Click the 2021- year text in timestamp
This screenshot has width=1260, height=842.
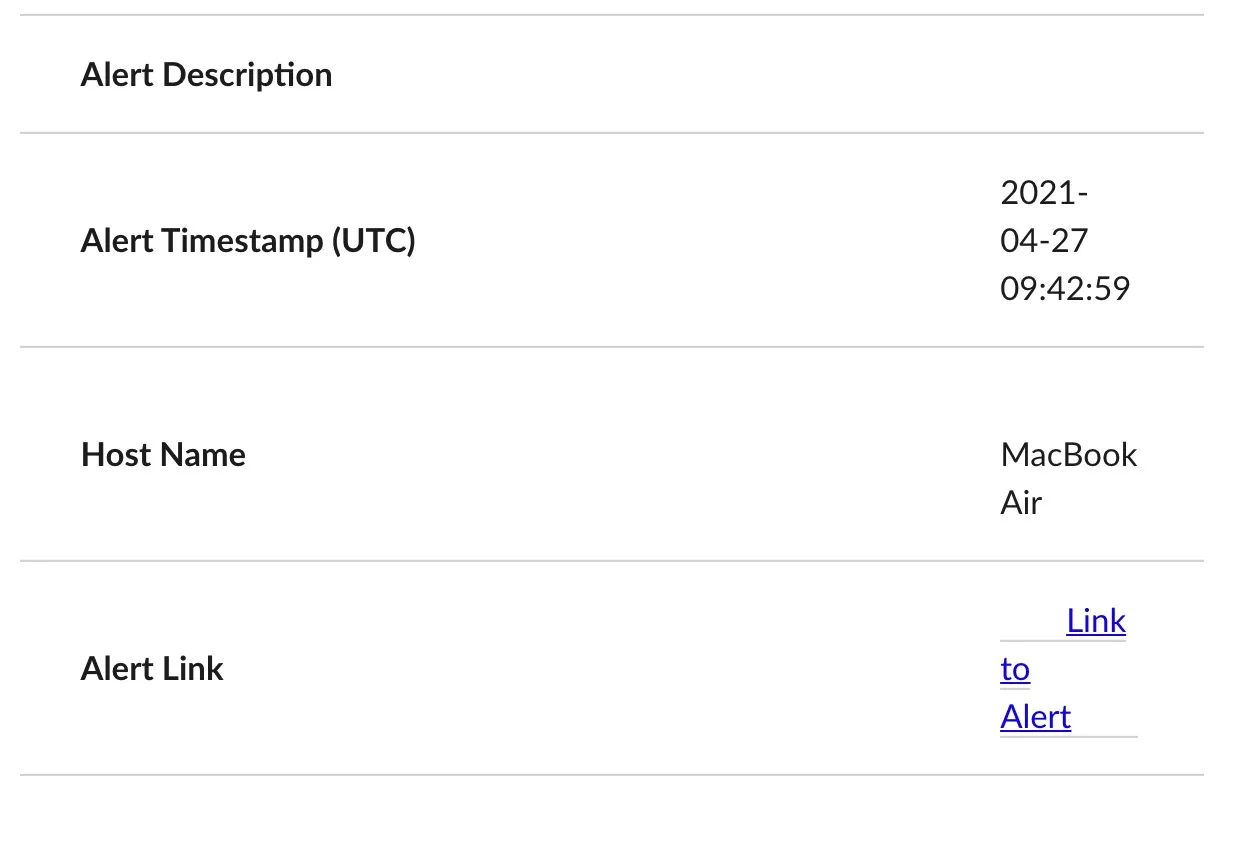point(1043,192)
